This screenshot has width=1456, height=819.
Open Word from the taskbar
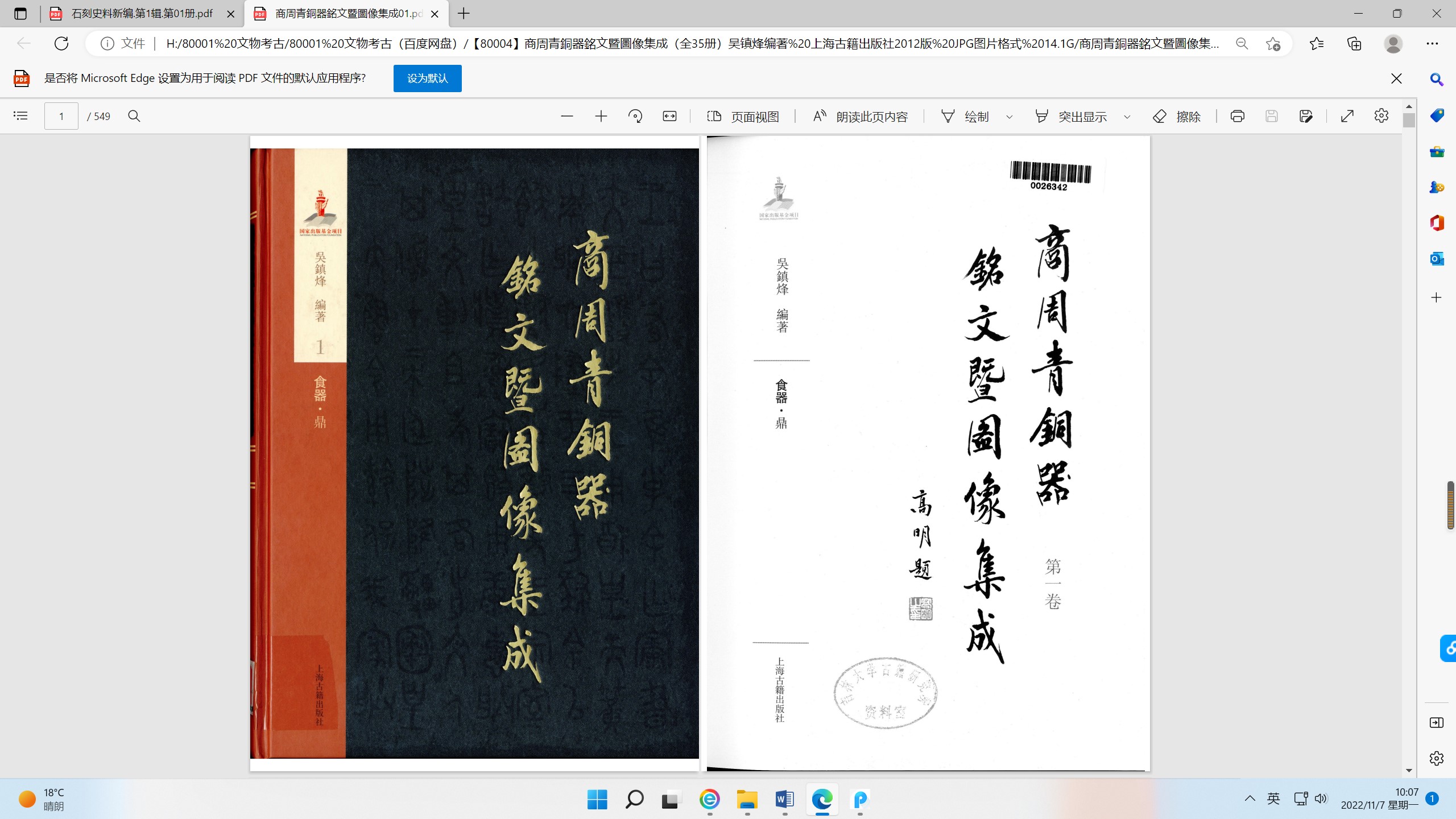[x=784, y=800]
